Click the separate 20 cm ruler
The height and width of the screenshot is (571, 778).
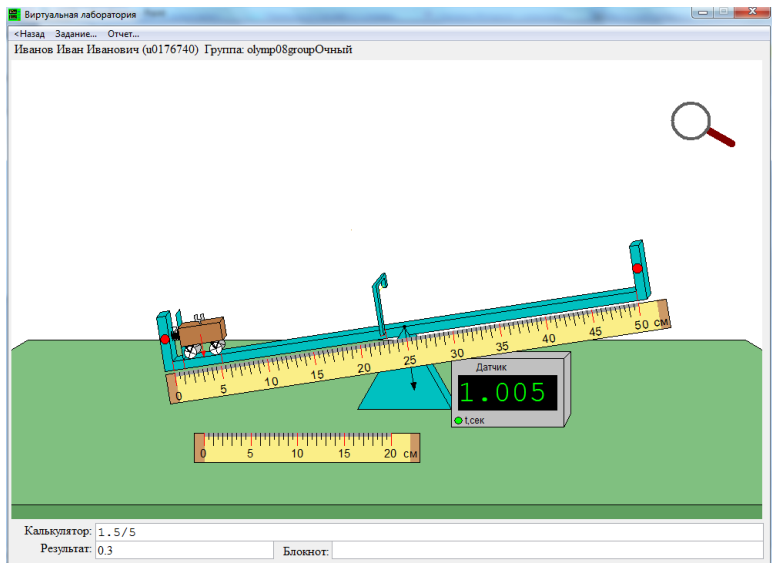(307, 447)
